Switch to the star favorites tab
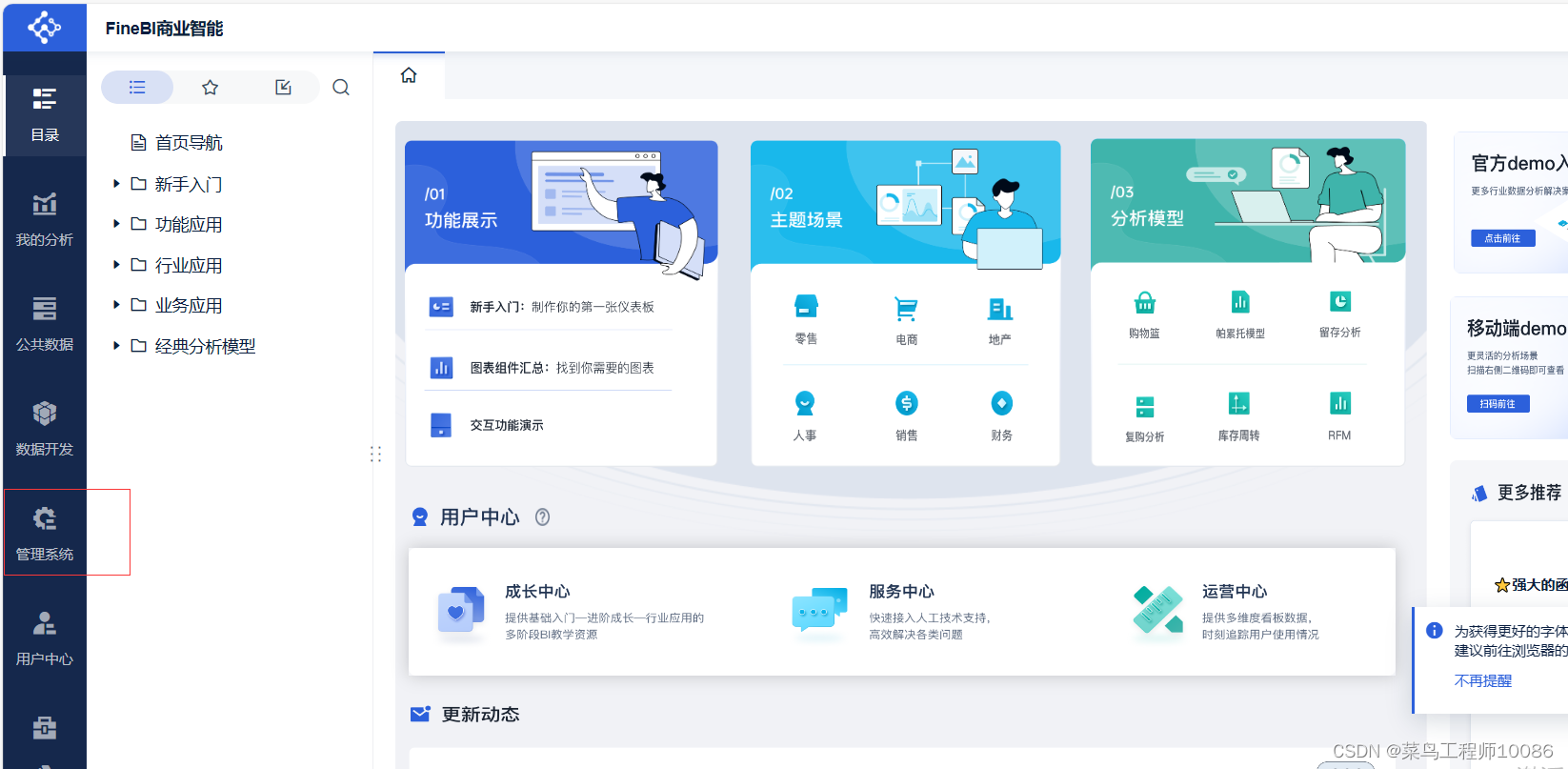The image size is (1568, 769). click(211, 88)
